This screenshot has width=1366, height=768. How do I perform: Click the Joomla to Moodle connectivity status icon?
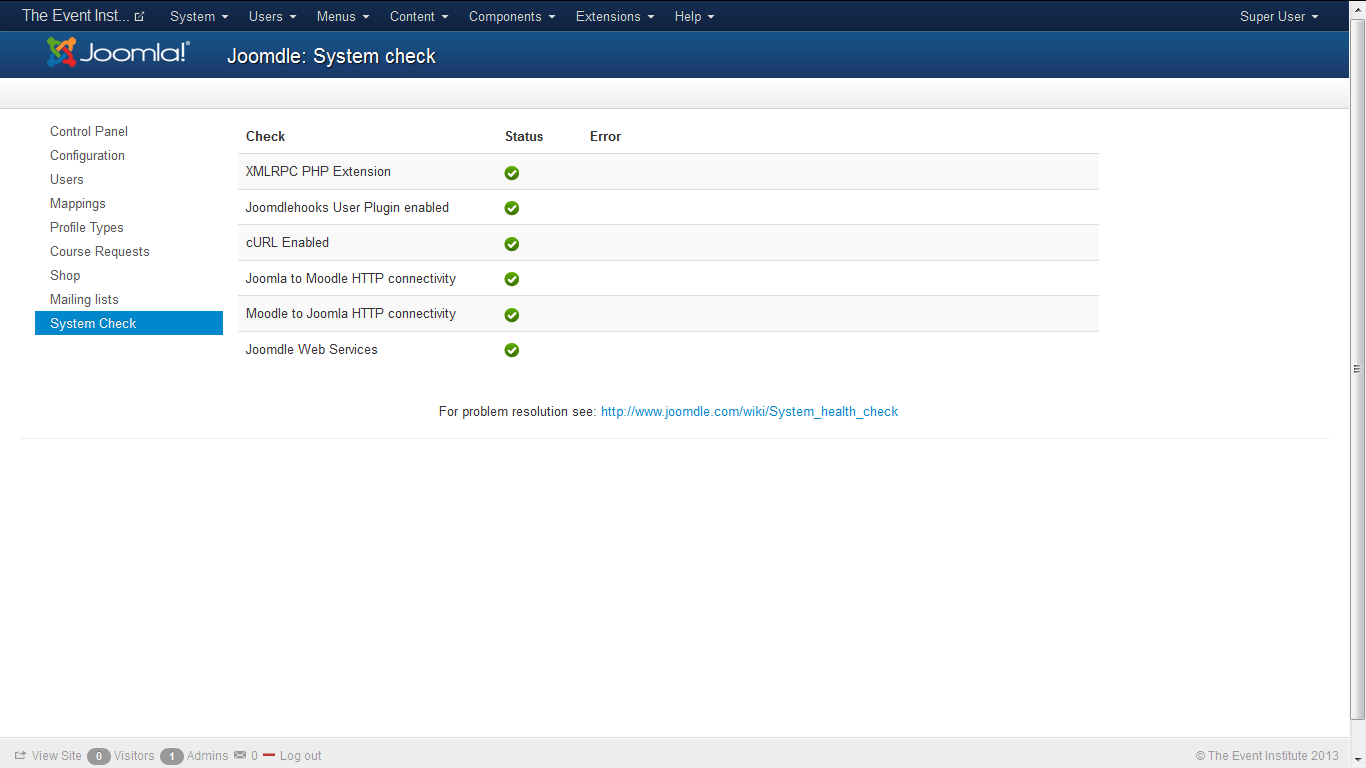(512, 279)
